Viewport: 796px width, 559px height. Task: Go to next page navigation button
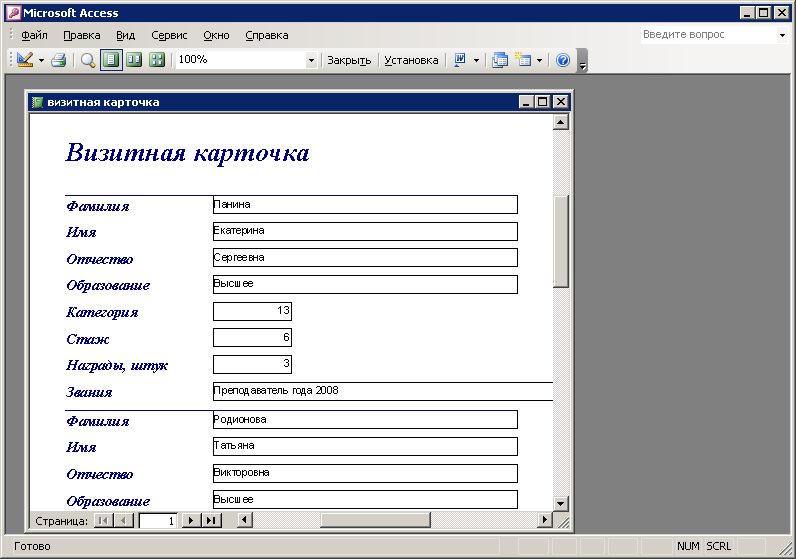tap(191, 520)
